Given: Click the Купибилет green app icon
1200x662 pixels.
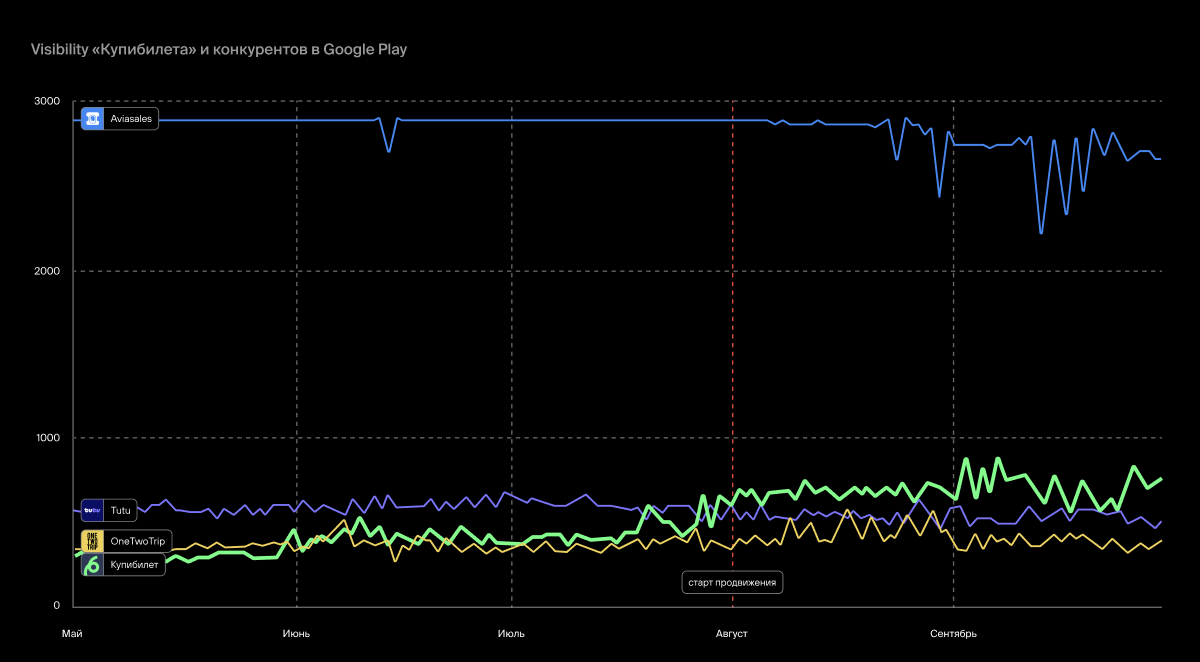Looking at the screenshot, I should 93,565.
